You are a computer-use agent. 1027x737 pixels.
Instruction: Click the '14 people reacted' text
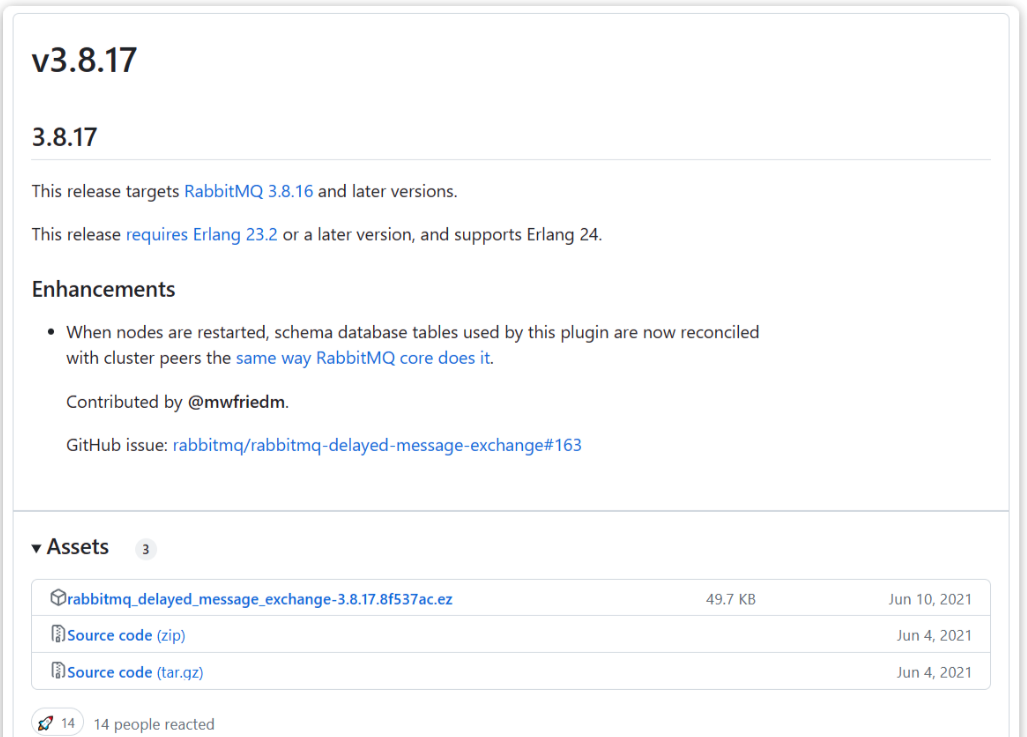(154, 724)
